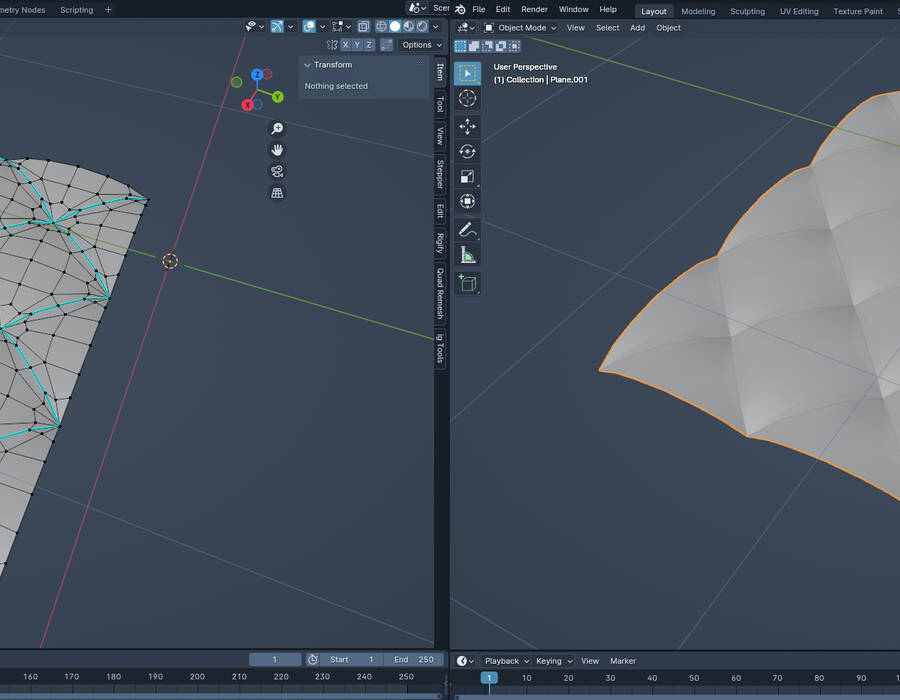Toggle Z axis mirror
Viewport: 900px width, 700px height.
click(369, 45)
